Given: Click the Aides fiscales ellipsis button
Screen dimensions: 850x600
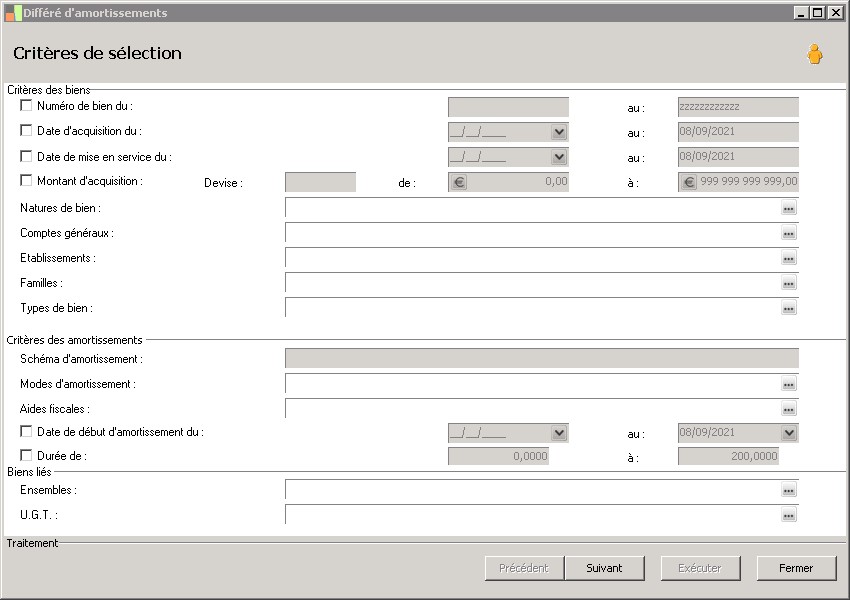Looking at the screenshot, I should coord(789,409).
